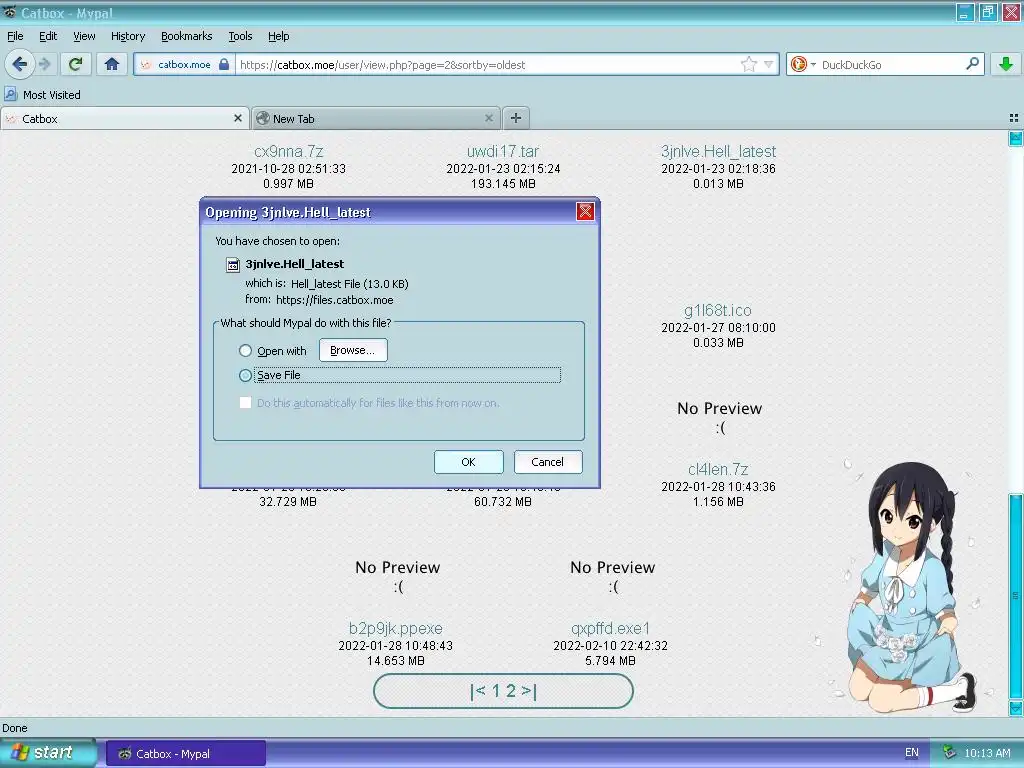Go to page 1 in pagination
This screenshot has width=1024, height=768.
pyautogui.click(x=496, y=691)
